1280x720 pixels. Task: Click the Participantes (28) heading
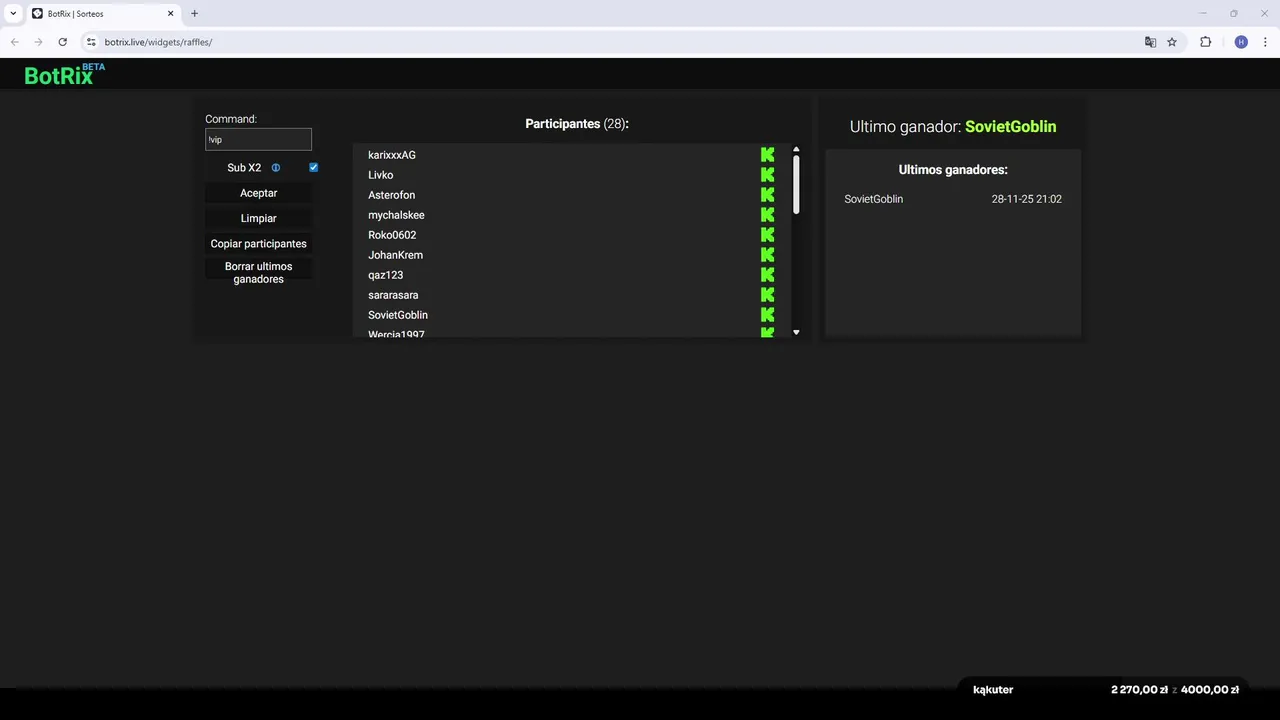tap(577, 124)
